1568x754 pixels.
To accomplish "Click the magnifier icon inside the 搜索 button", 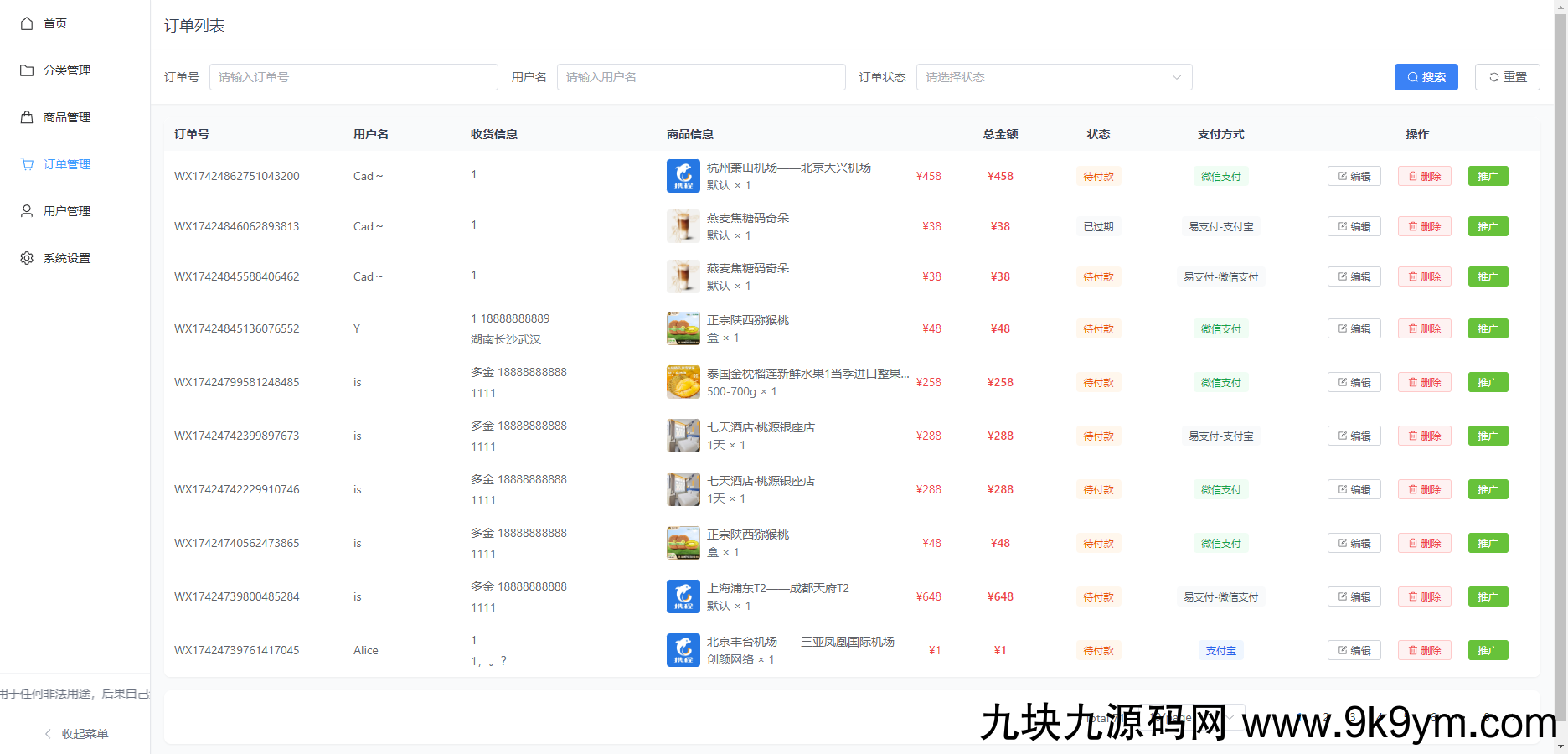I will tap(1412, 76).
